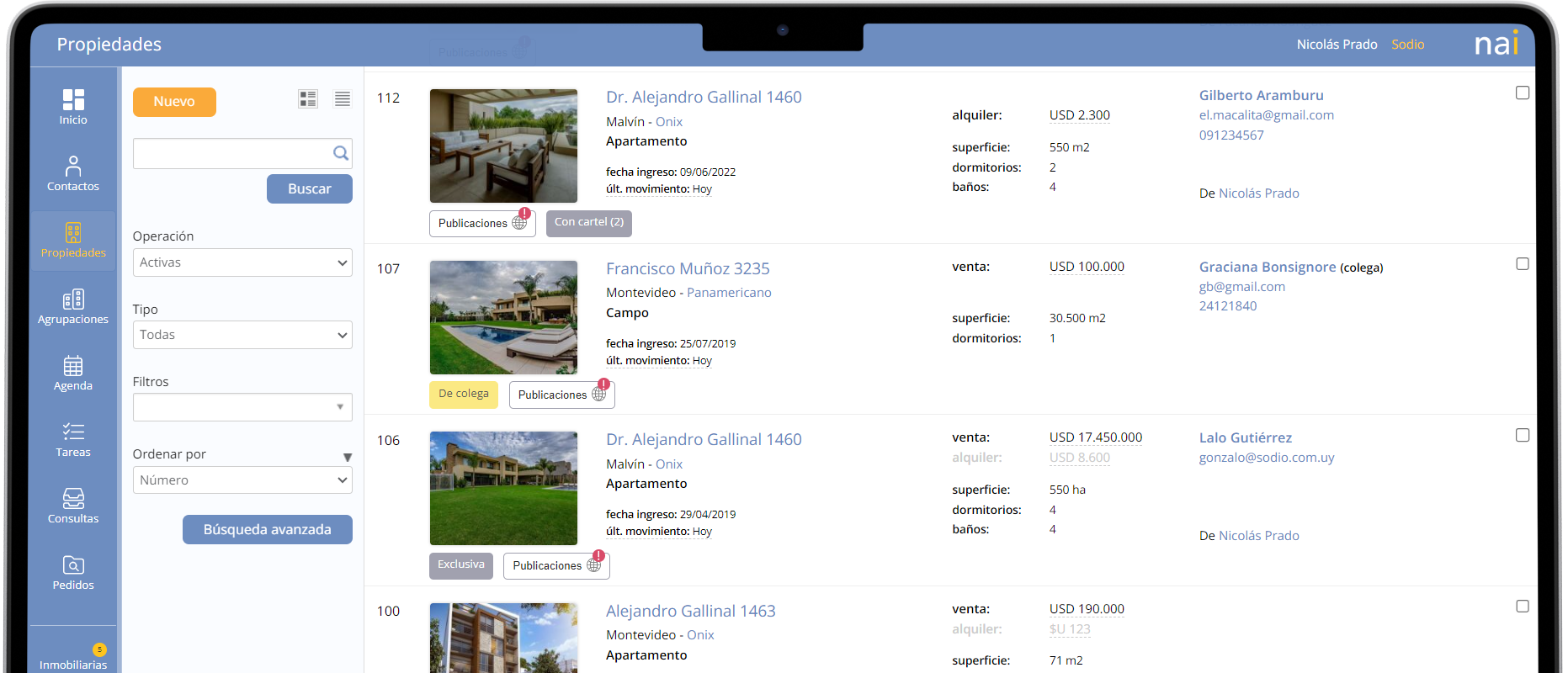Open the Ordenar por Número dropdown
This screenshot has width=1568, height=673.
[x=242, y=480]
